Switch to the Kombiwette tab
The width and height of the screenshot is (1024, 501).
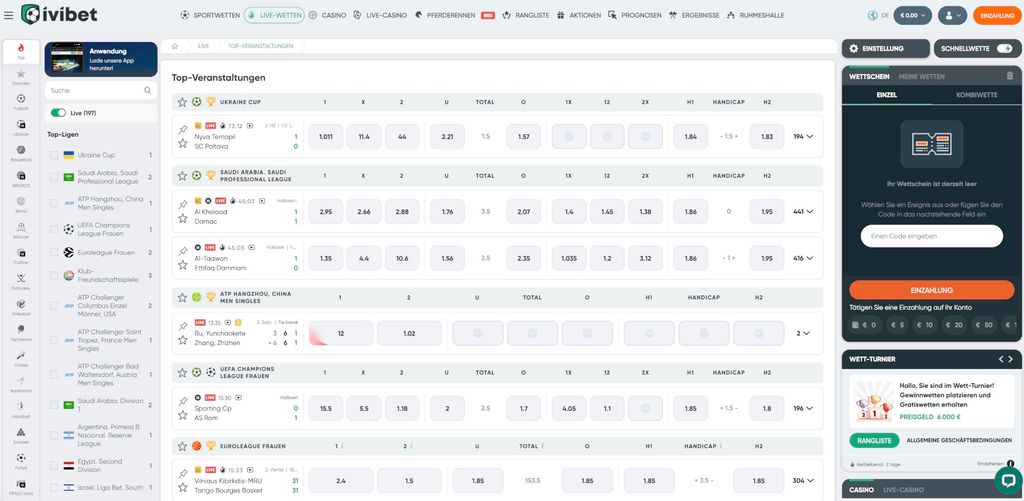click(976, 95)
